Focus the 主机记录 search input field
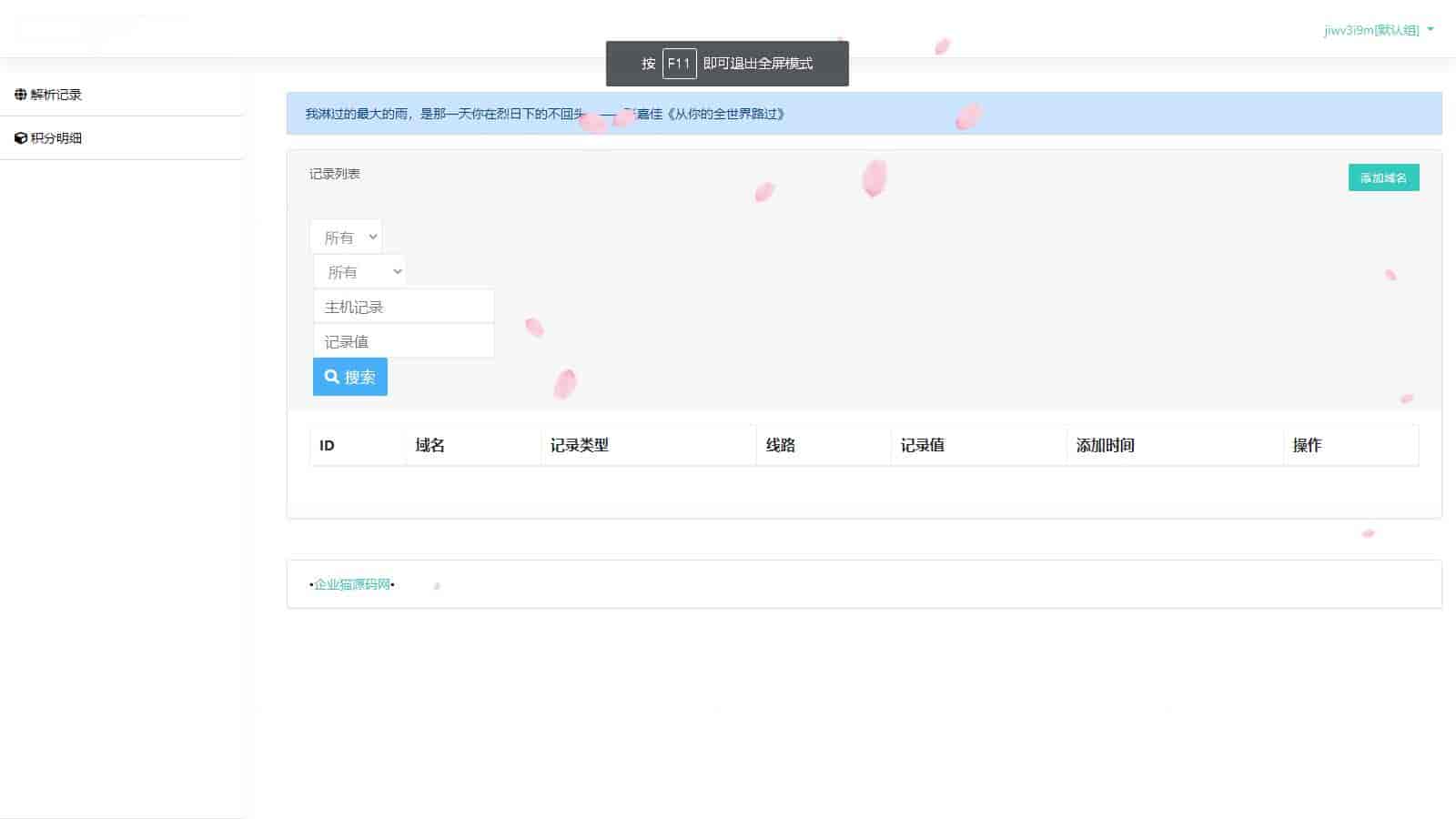 click(403, 307)
